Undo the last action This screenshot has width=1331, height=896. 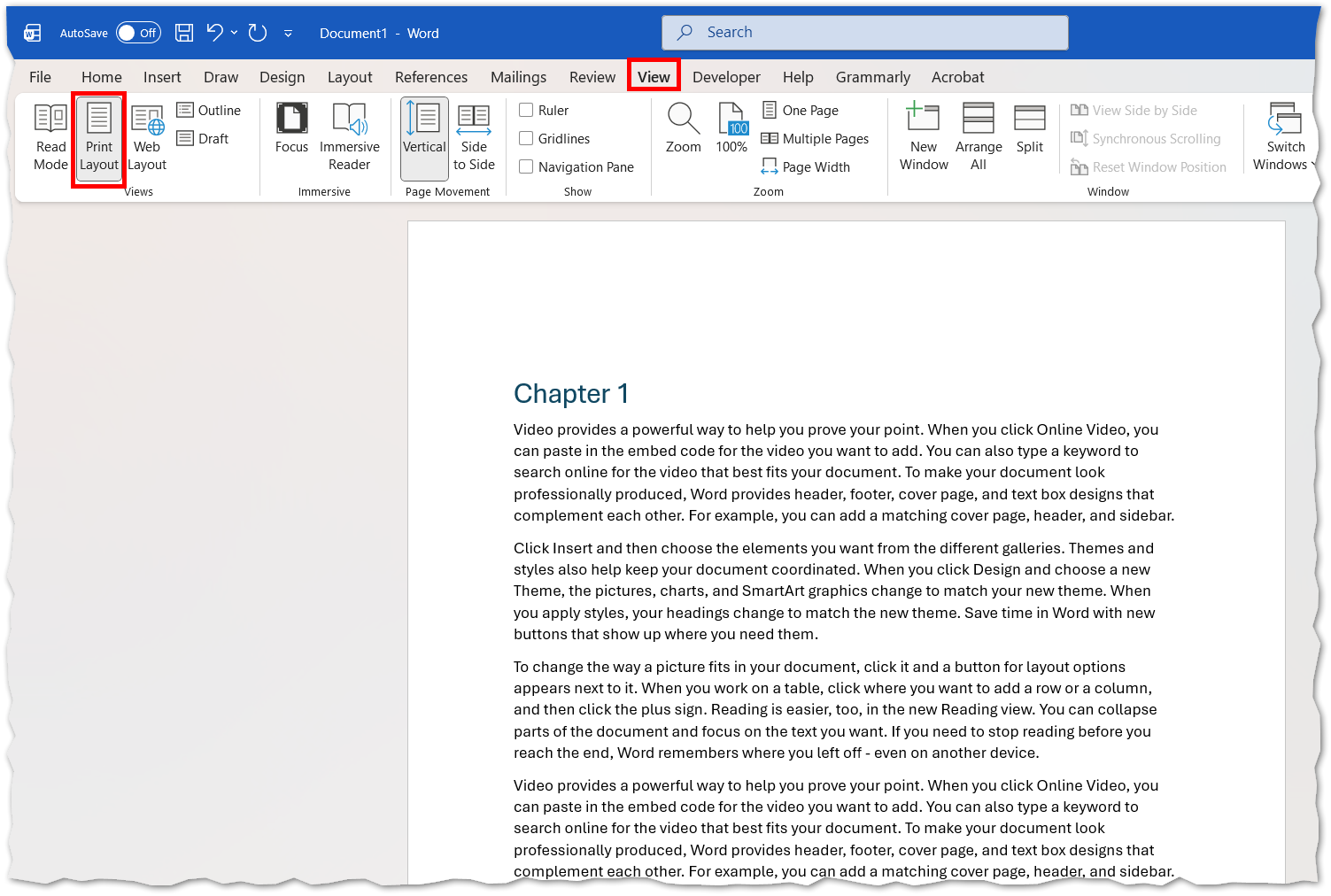coord(214,33)
